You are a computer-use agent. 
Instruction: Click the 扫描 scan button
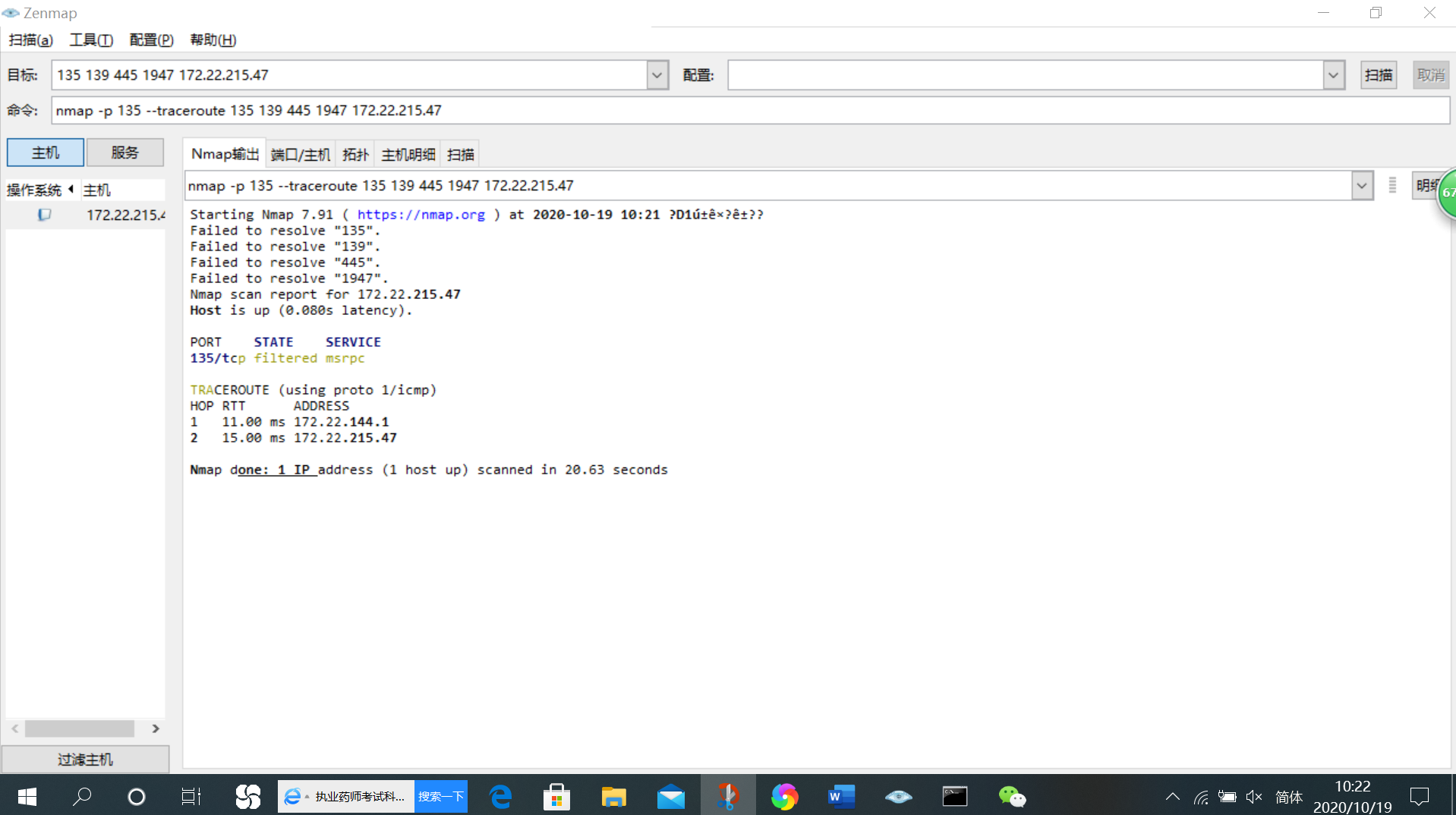click(1379, 75)
